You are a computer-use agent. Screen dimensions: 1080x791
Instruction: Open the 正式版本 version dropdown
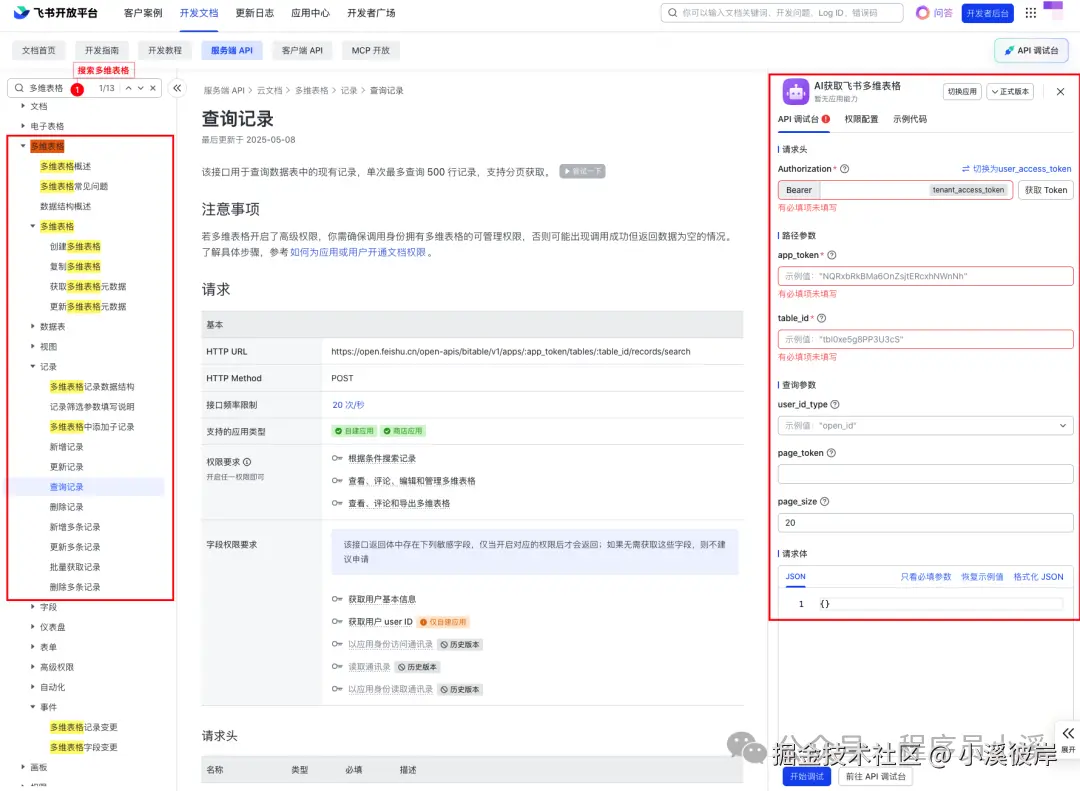1010,92
